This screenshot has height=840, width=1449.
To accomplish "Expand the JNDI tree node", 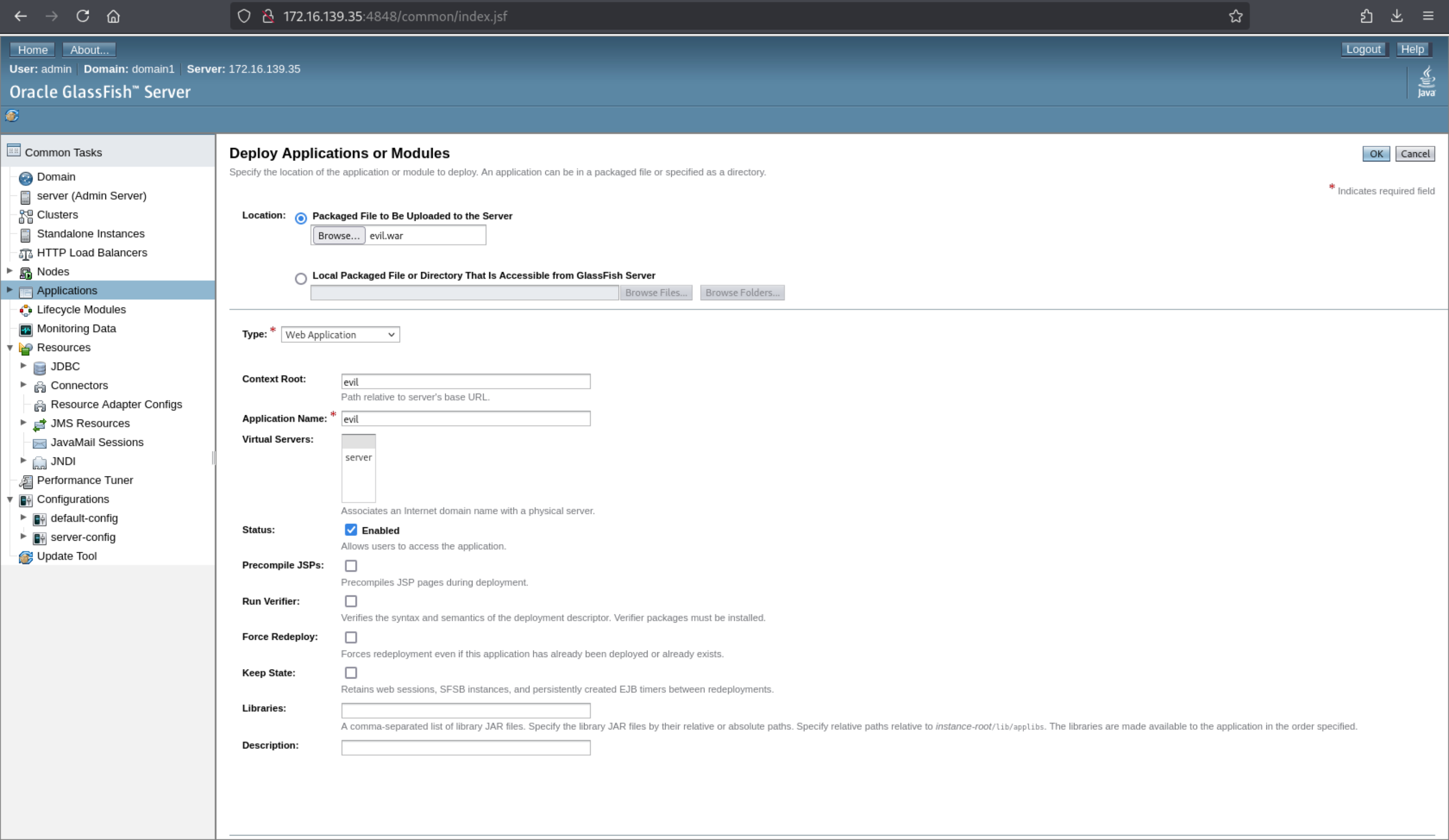I will [x=23, y=460].
